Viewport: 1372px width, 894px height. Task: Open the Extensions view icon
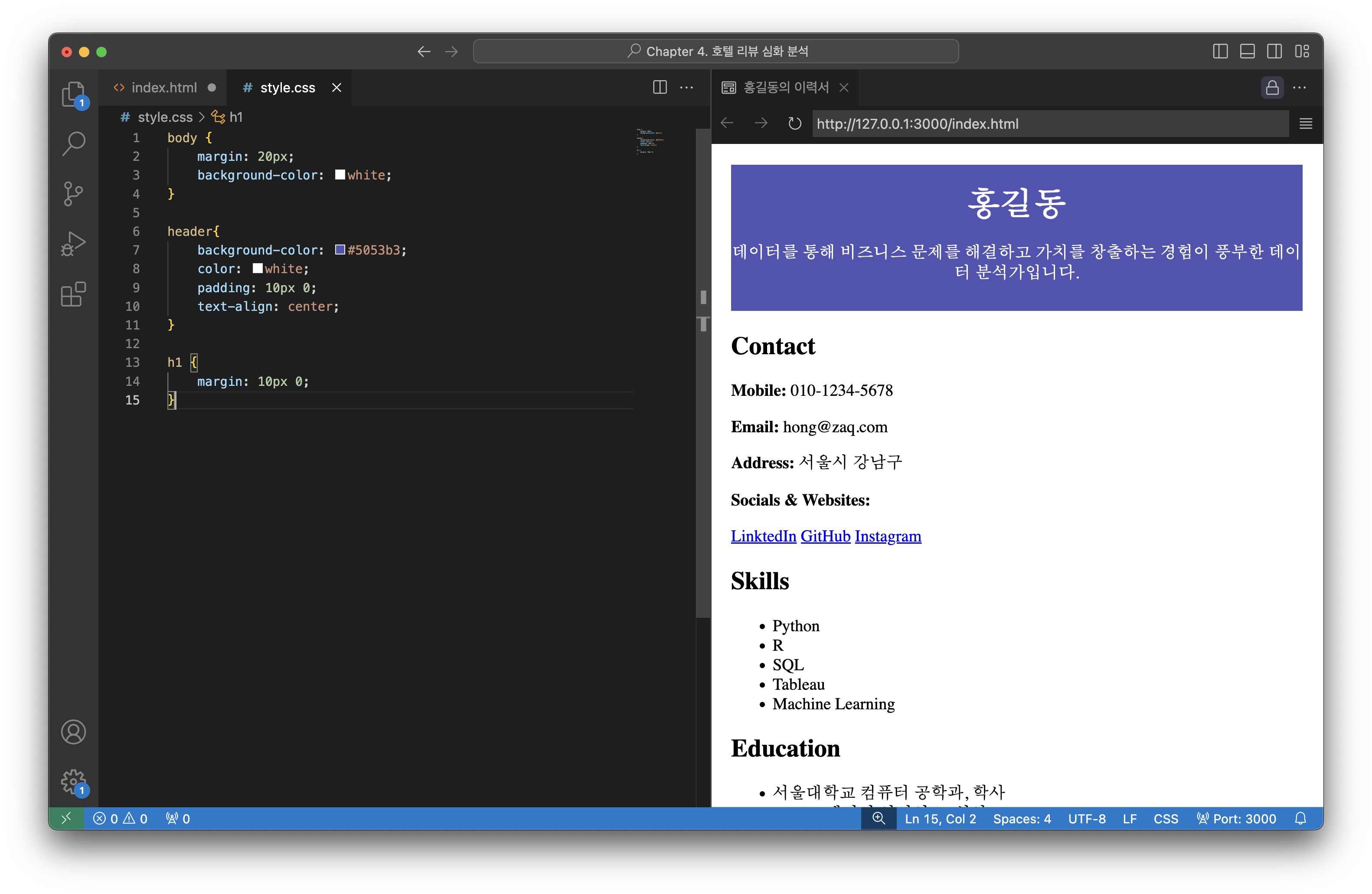click(x=73, y=294)
